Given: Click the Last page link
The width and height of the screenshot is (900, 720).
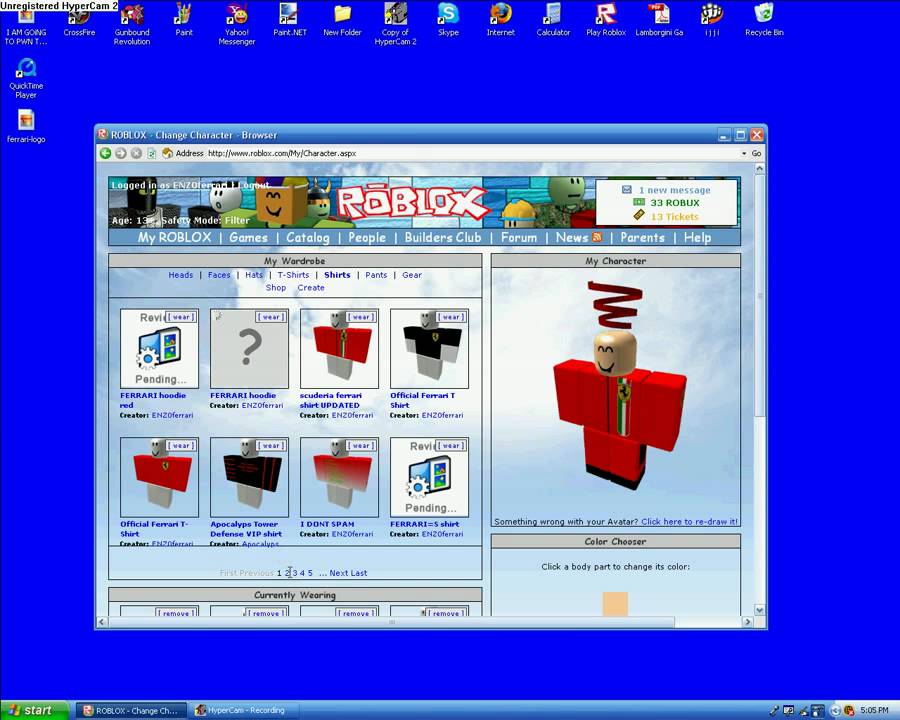Looking at the screenshot, I should 359,573.
